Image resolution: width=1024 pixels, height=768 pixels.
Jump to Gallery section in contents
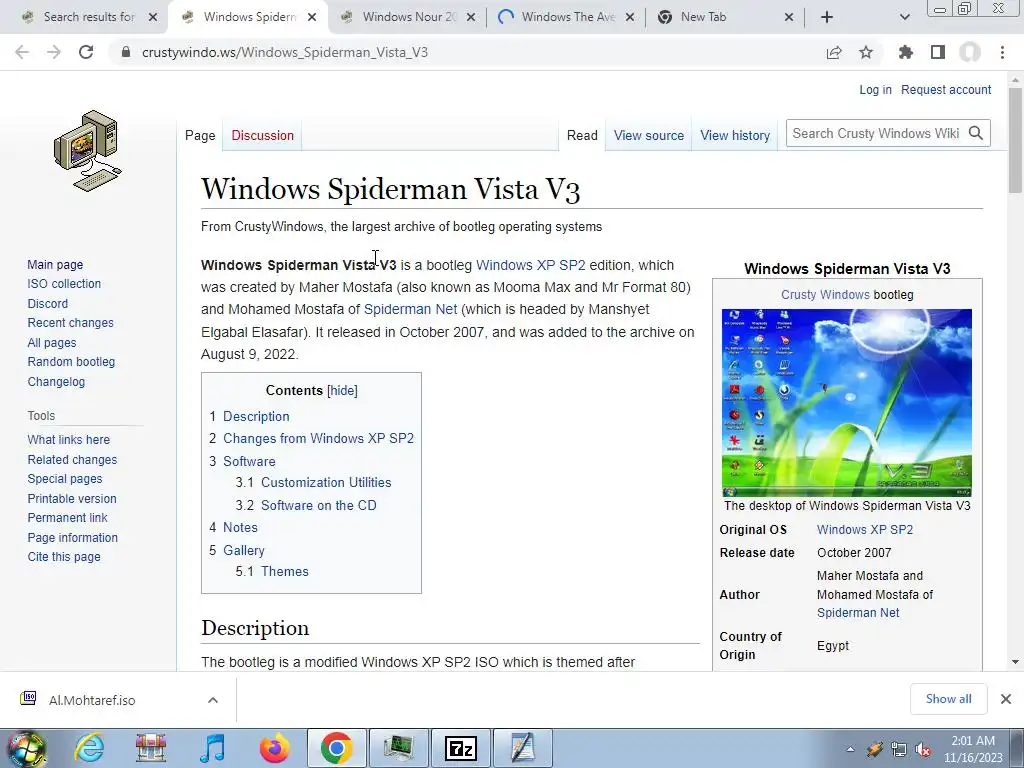(x=244, y=551)
